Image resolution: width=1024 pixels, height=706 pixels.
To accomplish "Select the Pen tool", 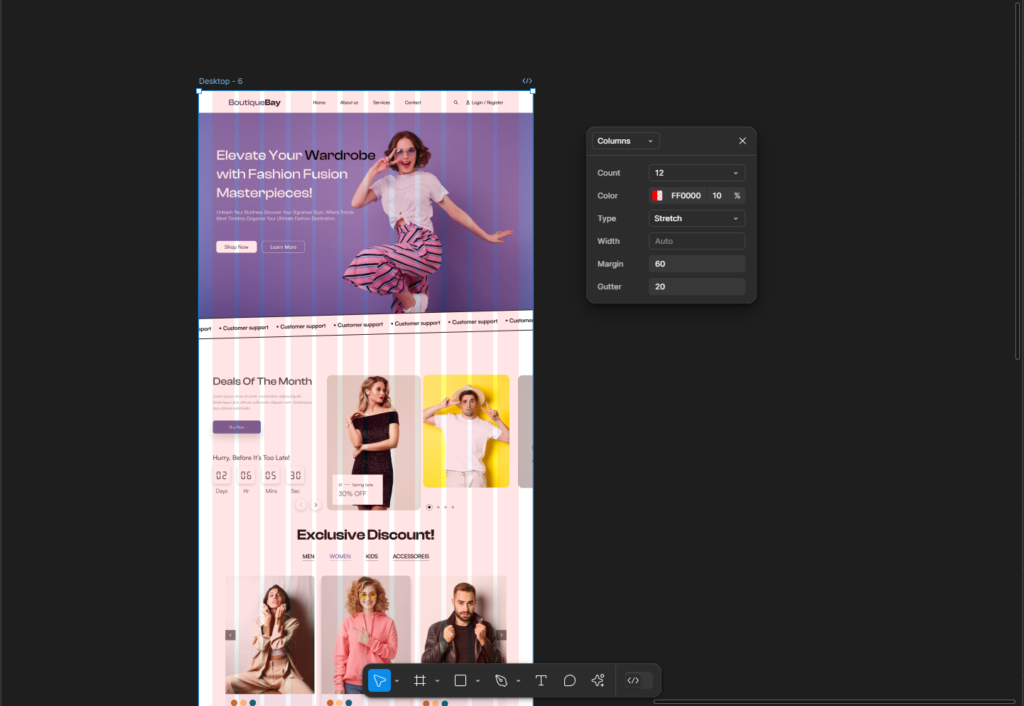I will 501,681.
